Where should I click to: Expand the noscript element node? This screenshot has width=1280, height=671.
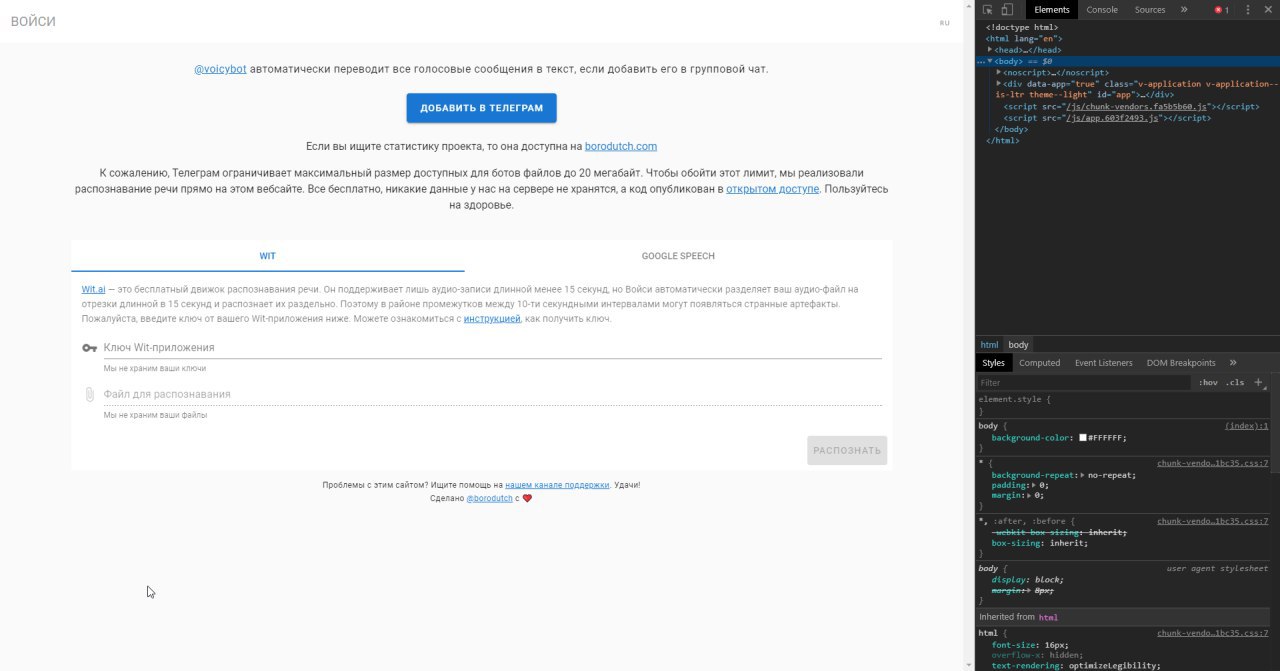pyautogui.click(x=999, y=72)
